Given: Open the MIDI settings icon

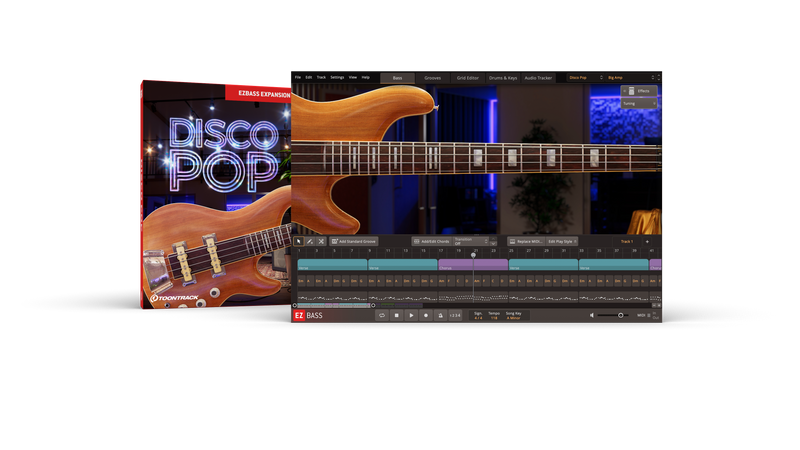Looking at the screenshot, I should click(648, 315).
